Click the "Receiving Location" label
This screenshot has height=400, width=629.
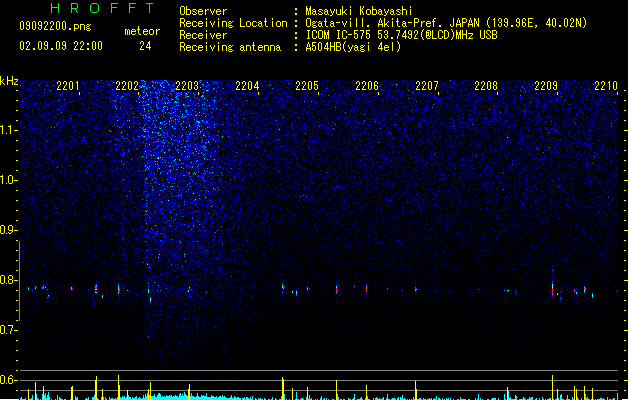233,23
